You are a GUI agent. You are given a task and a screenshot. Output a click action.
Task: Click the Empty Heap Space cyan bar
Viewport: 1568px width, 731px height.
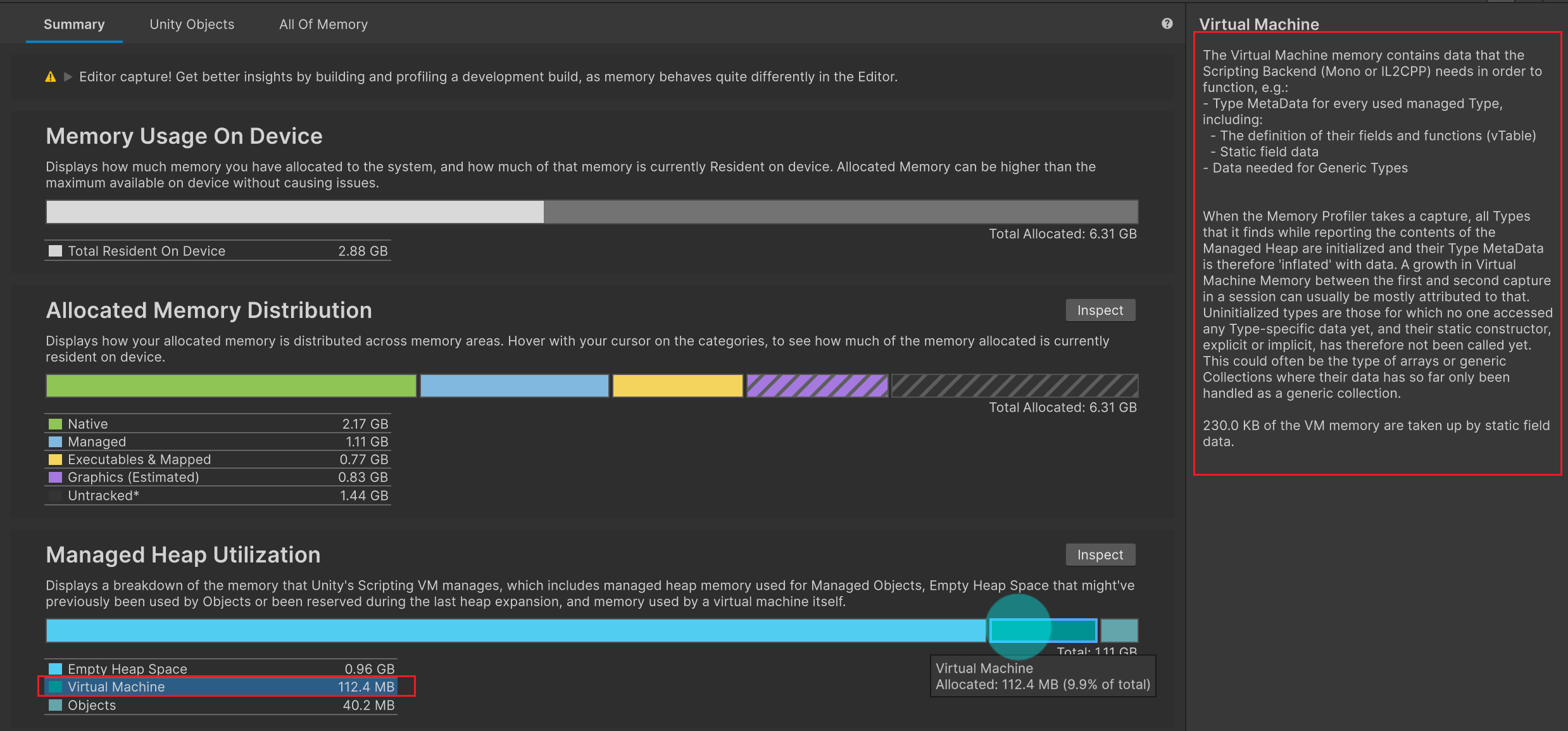[515, 631]
